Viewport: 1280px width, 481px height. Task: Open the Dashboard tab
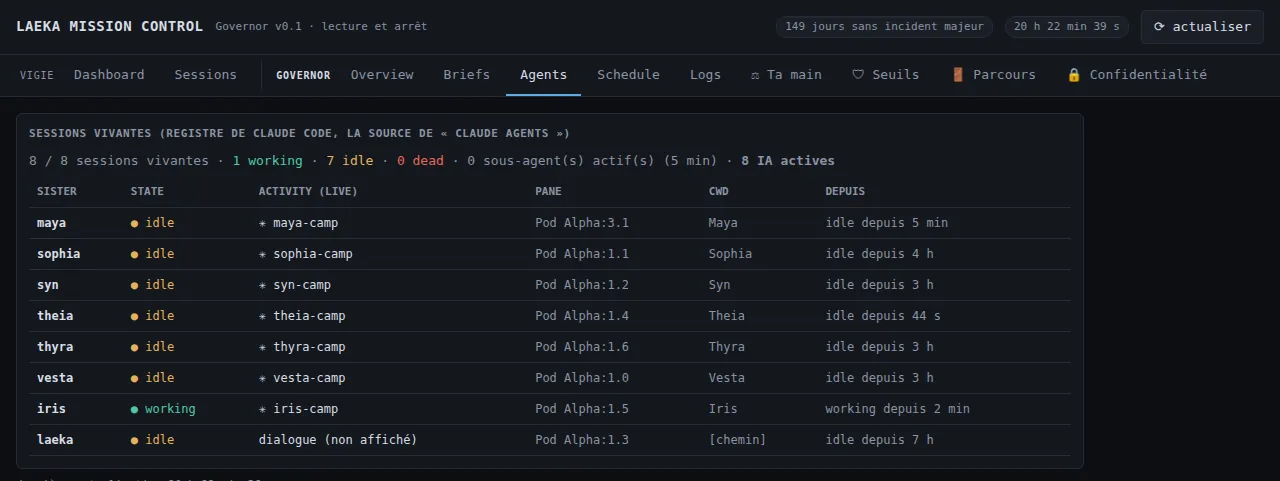[x=109, y=75]
